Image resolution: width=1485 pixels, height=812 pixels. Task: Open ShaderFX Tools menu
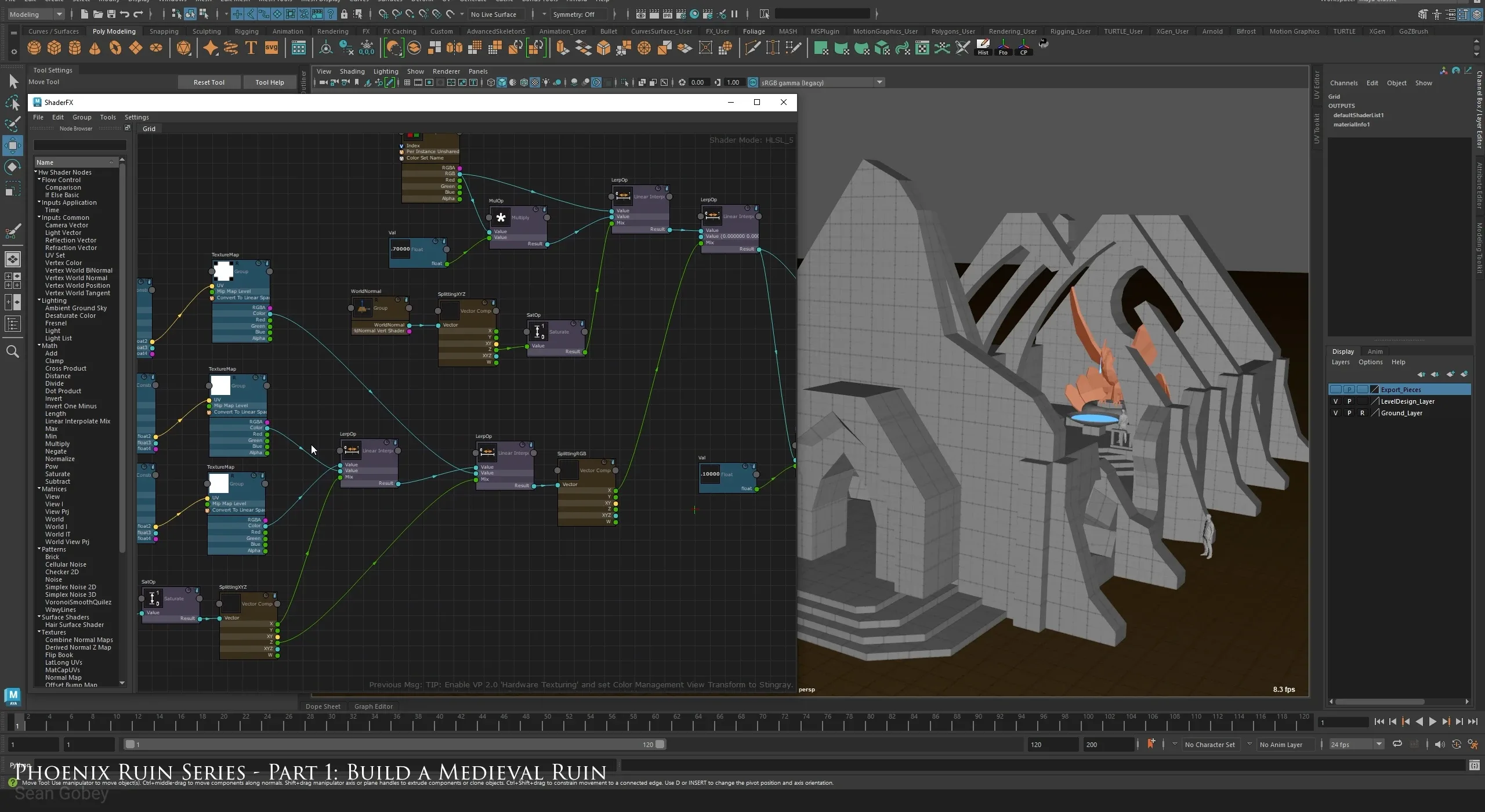coord(108,117)
